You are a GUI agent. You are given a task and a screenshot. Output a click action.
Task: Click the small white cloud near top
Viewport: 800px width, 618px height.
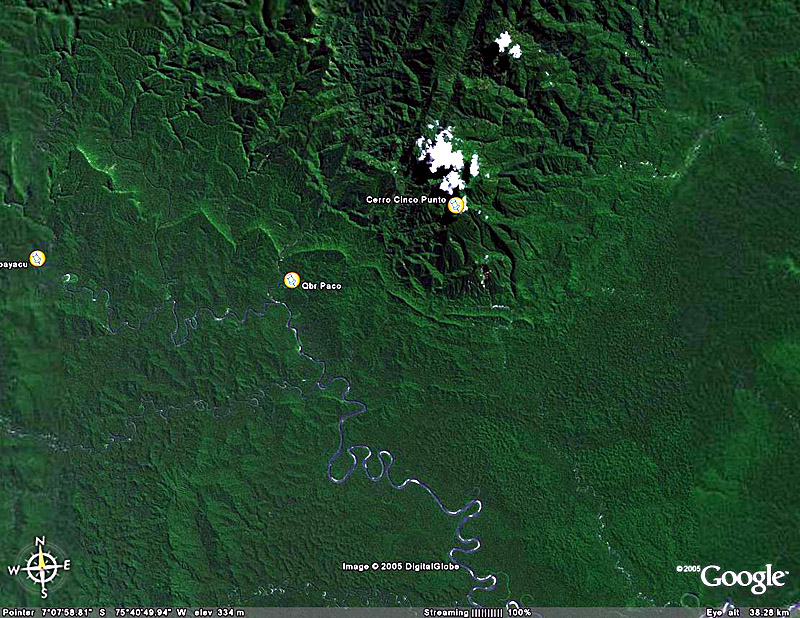507,44
